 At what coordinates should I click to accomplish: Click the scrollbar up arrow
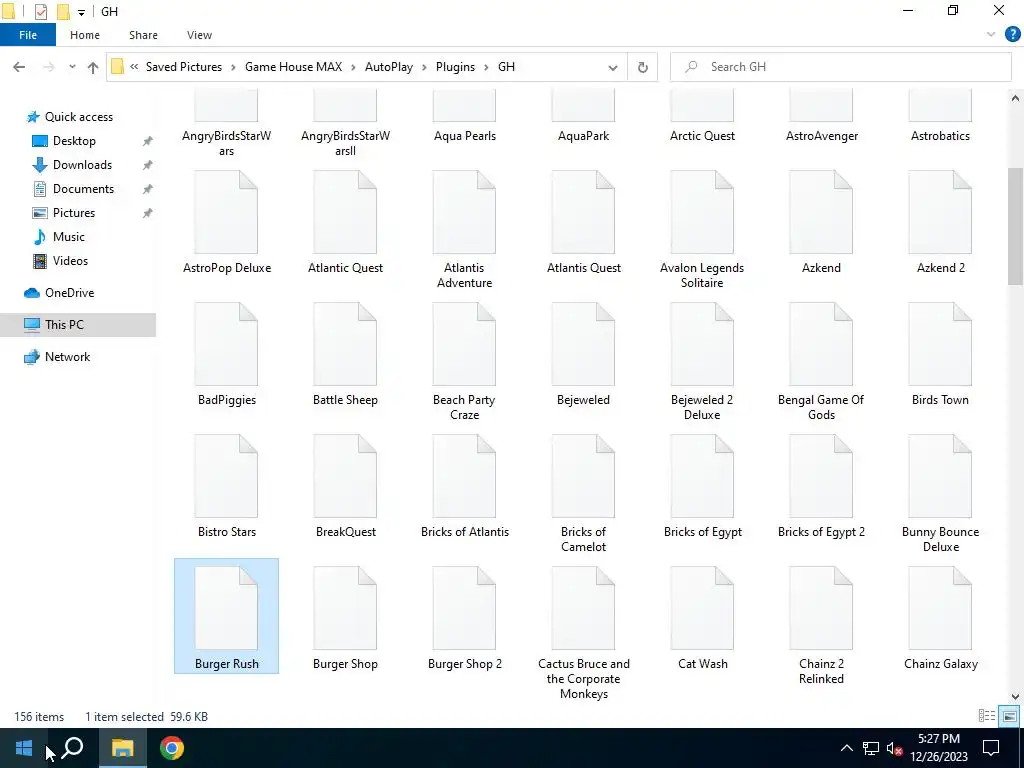(x=1015, y=98)
